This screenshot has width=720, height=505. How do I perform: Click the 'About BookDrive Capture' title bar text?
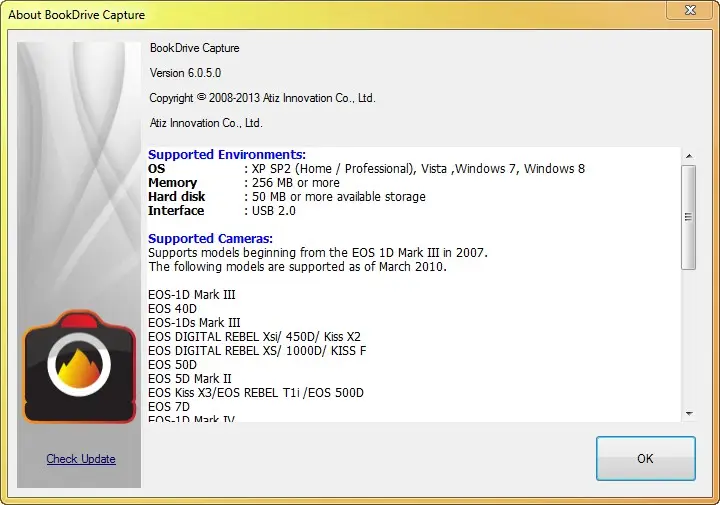(76, 15)
